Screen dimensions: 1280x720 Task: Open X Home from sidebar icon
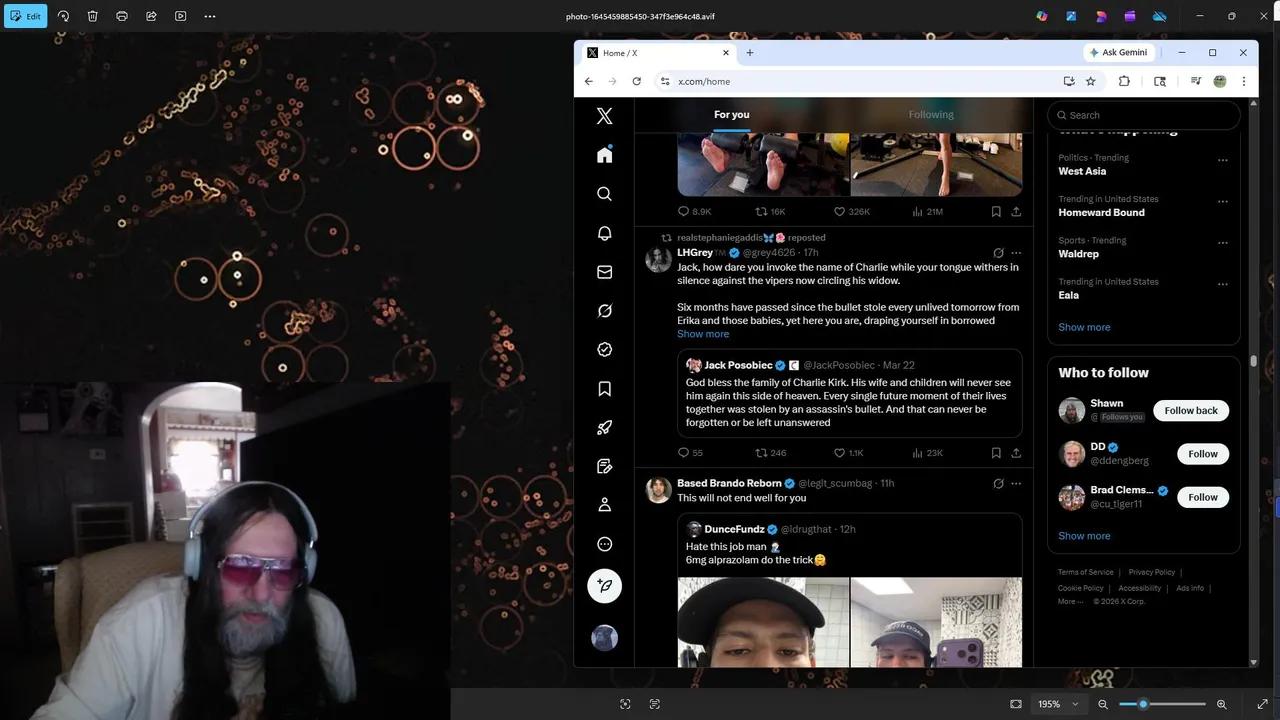pyautogui.click(x=604, y=155)
